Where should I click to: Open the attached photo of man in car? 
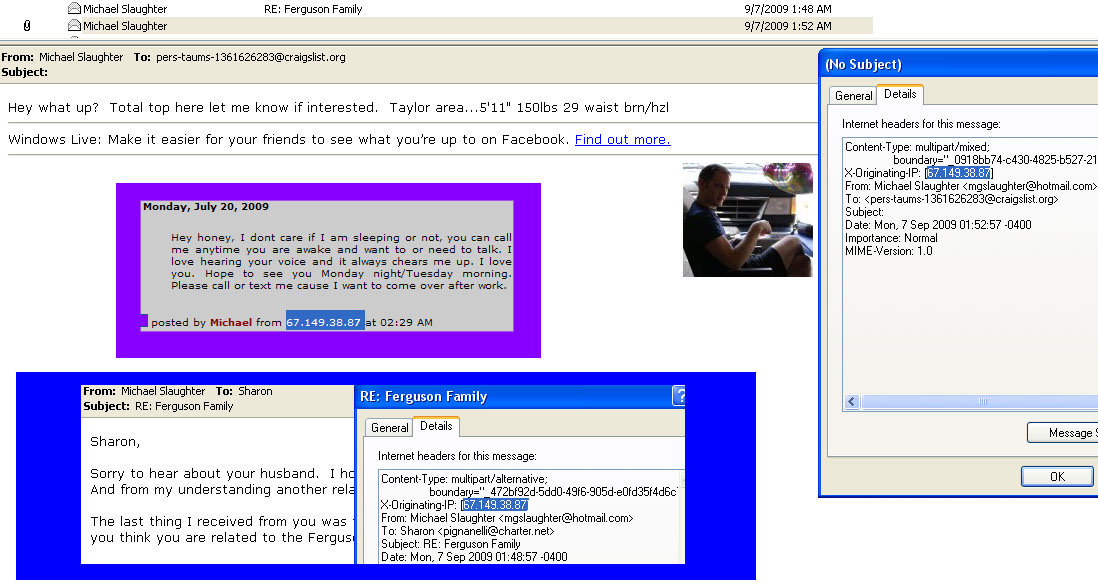point(747,220)
